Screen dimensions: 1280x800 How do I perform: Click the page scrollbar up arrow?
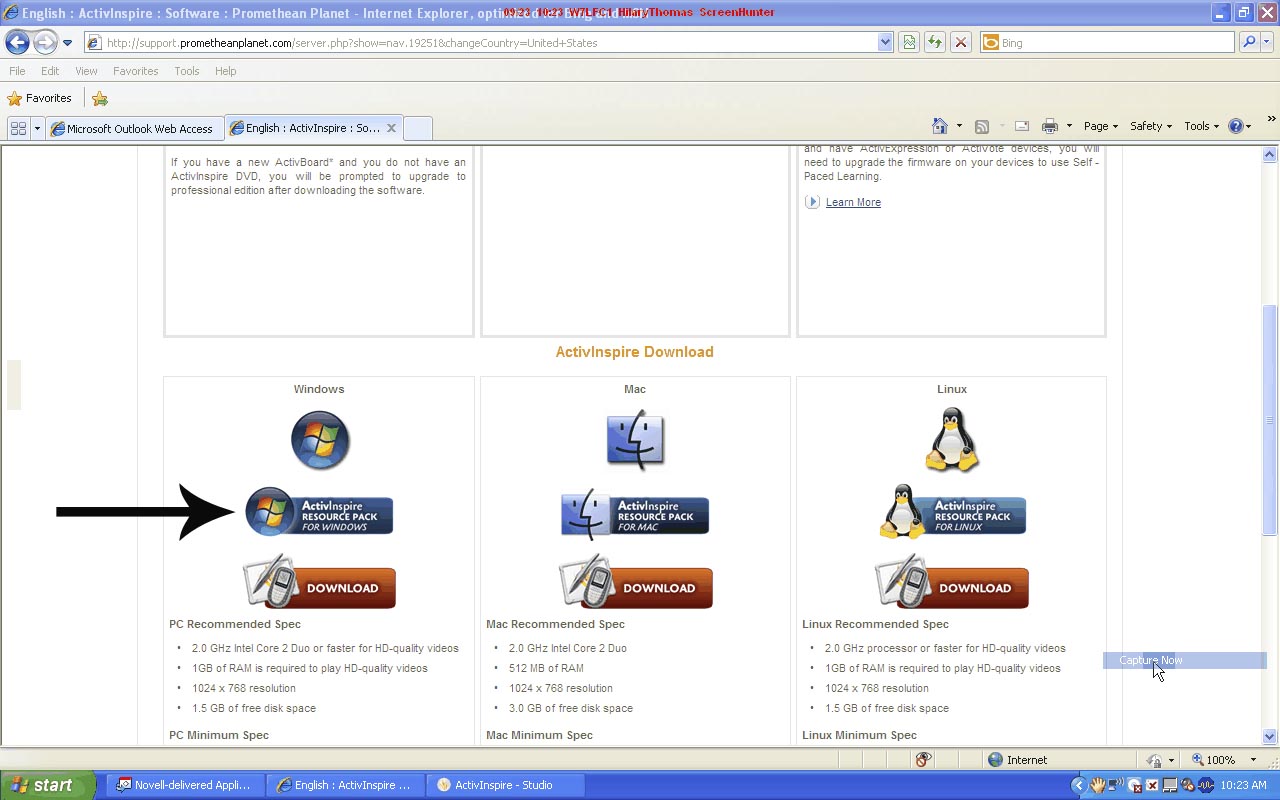pos(1270,154)
